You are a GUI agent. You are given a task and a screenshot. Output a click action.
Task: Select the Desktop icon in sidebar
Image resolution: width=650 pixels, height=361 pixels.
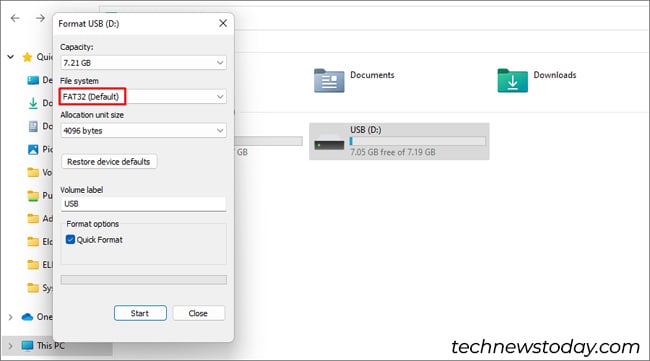33,80
